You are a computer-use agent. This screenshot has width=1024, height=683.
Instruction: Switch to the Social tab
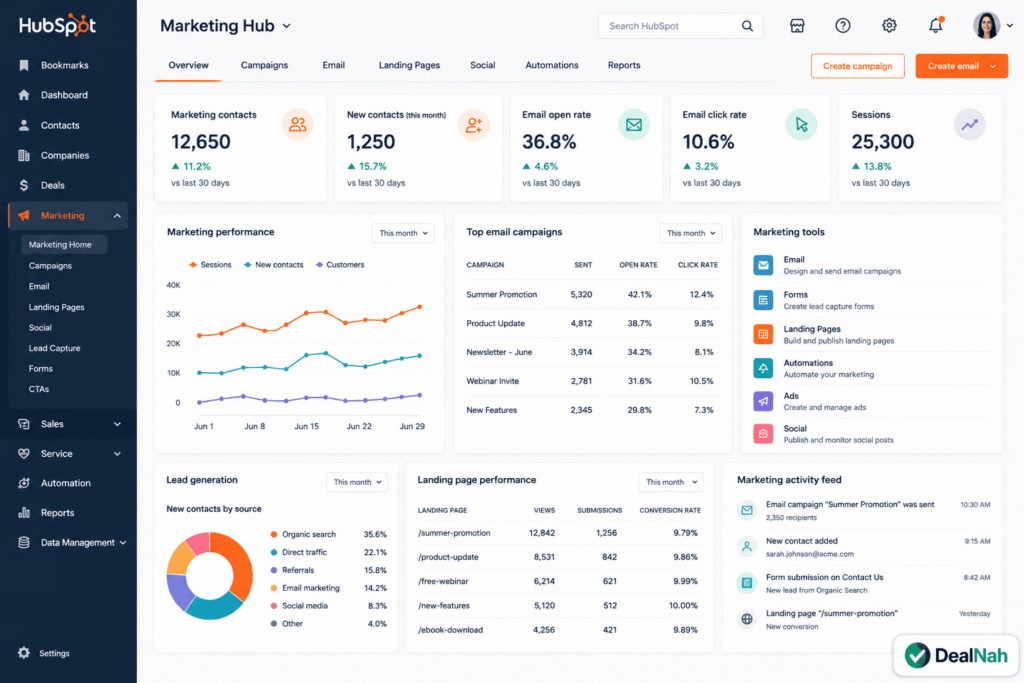pyautogui.click(x=482, y=65)
